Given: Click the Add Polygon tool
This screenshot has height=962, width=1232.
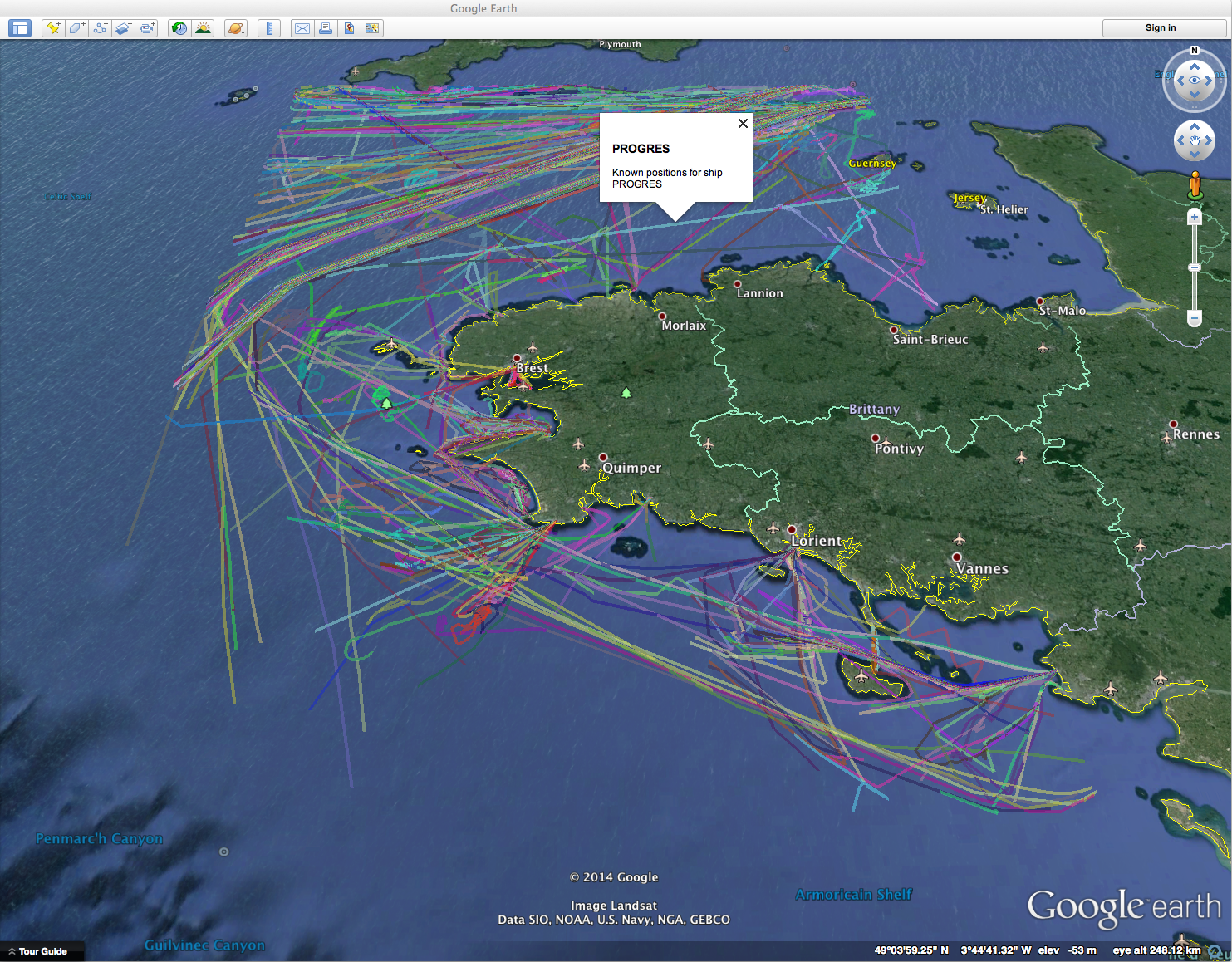Looking at the screenshot, I should click(x=76, y=28).
